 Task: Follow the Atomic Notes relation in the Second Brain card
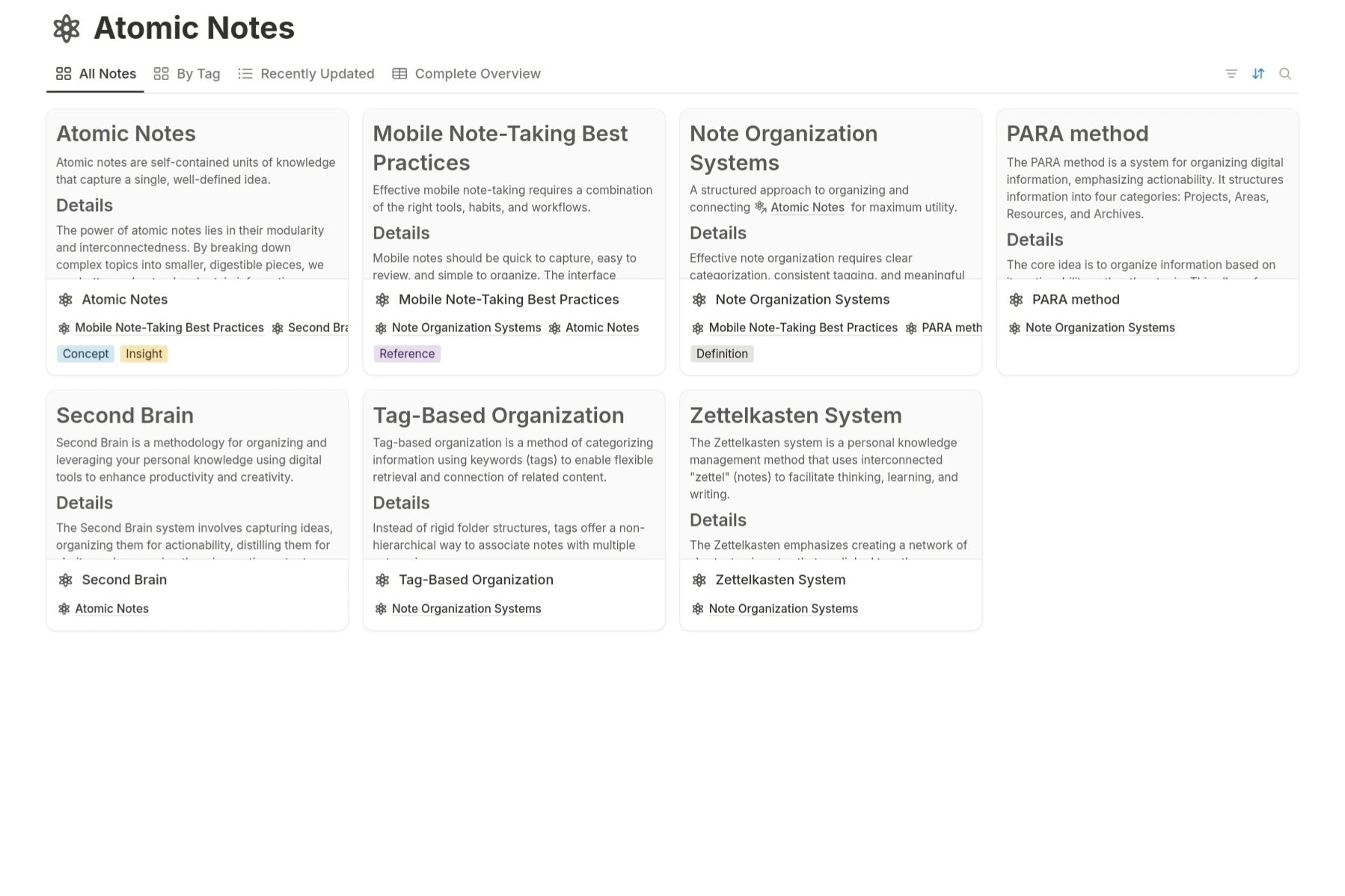[111, 609]
